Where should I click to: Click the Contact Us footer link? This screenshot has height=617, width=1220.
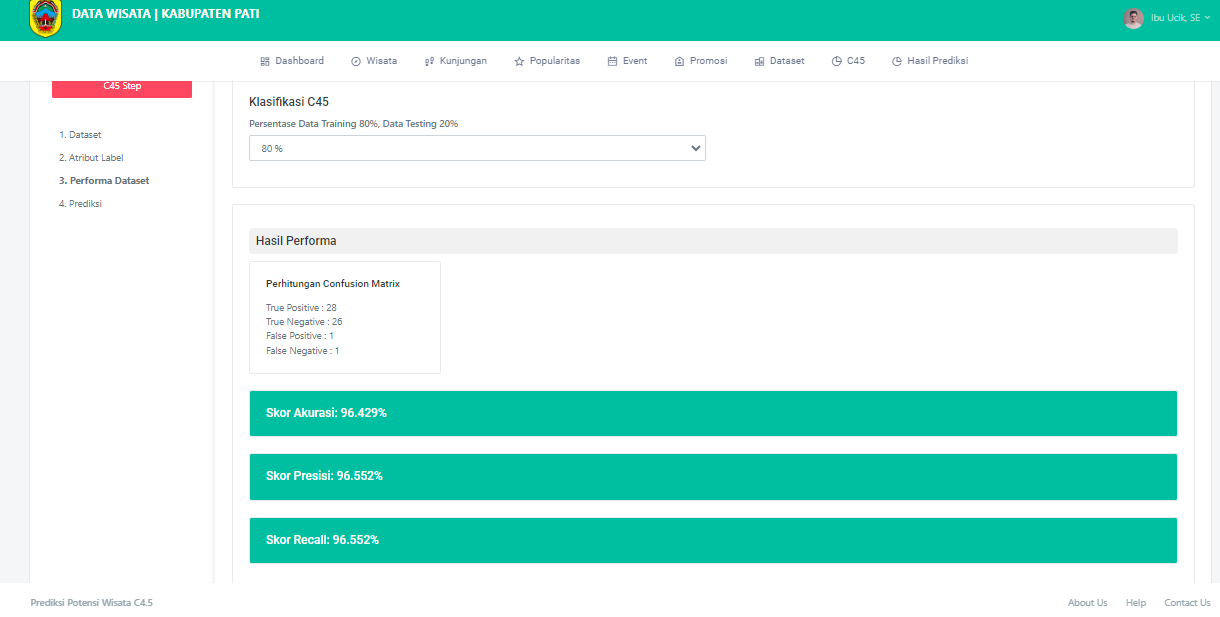(x=1187, y=603)
